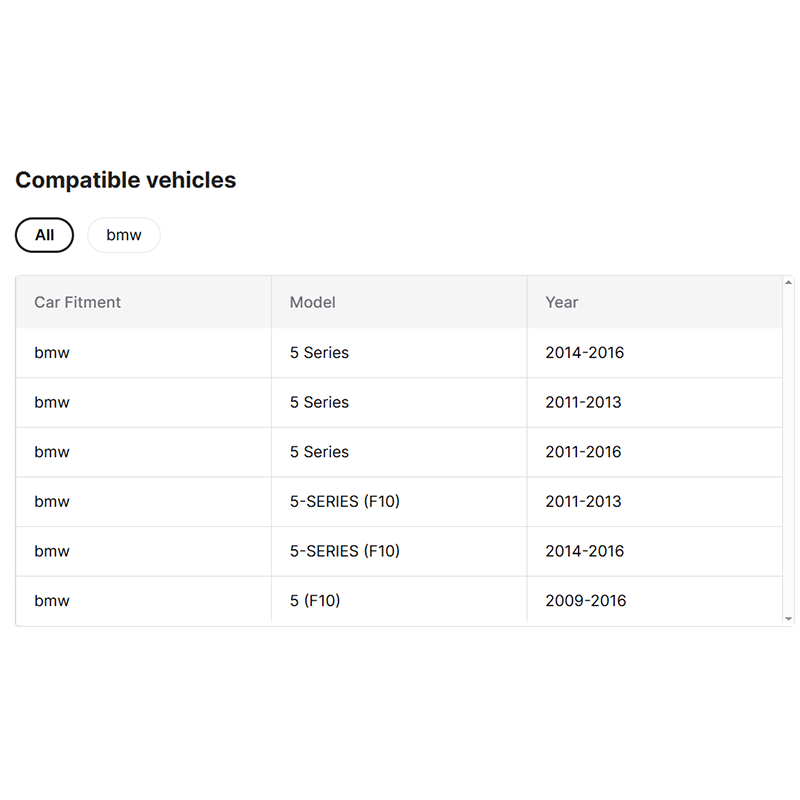Select the 2009-2016 year cell

(x=585, y=601)
